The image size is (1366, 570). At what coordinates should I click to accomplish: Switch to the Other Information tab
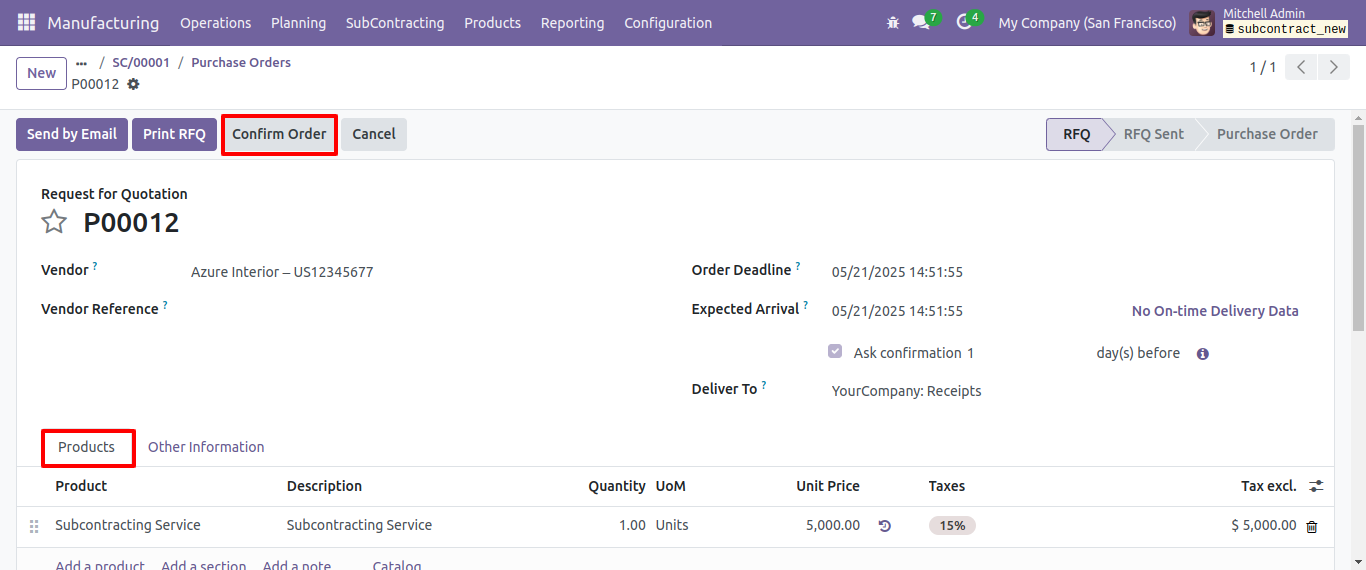(206, 447)
